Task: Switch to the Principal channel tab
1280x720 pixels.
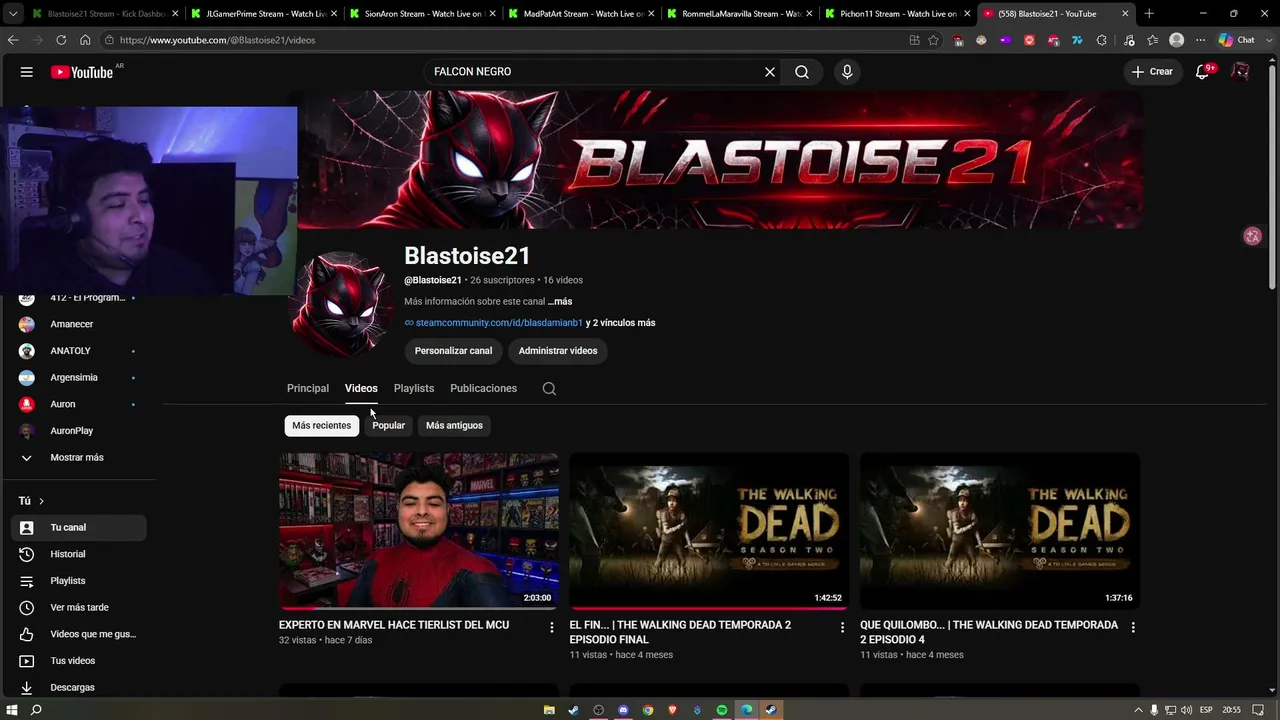Action: 308,388
